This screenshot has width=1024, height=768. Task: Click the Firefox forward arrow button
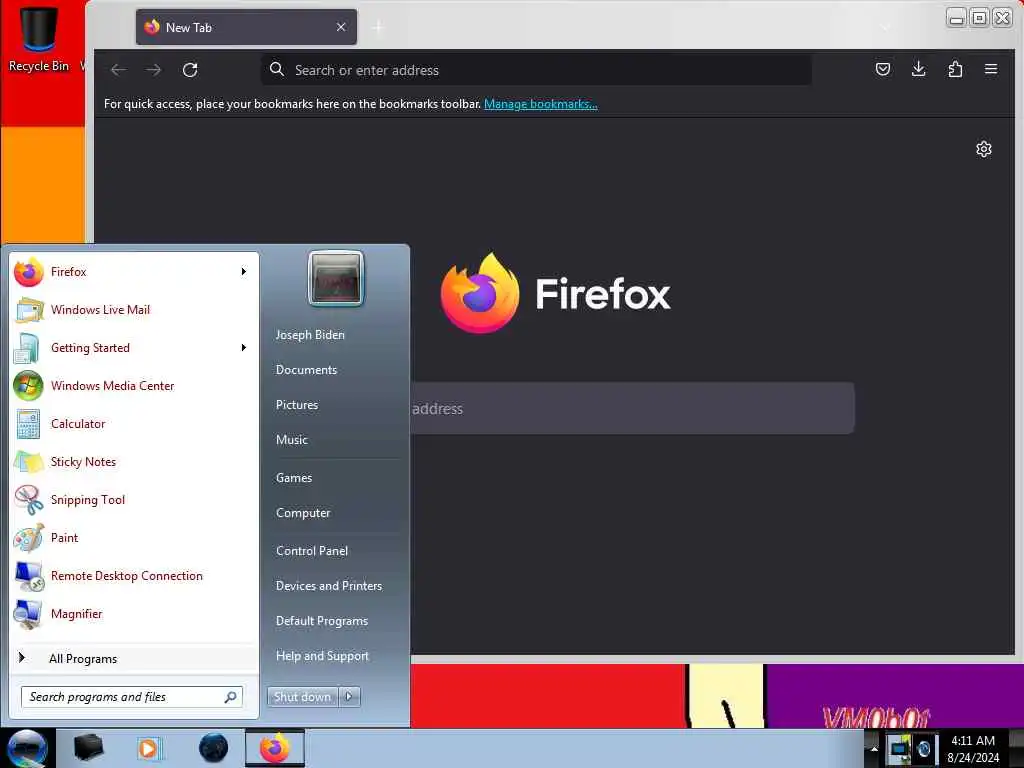(153, 70)
